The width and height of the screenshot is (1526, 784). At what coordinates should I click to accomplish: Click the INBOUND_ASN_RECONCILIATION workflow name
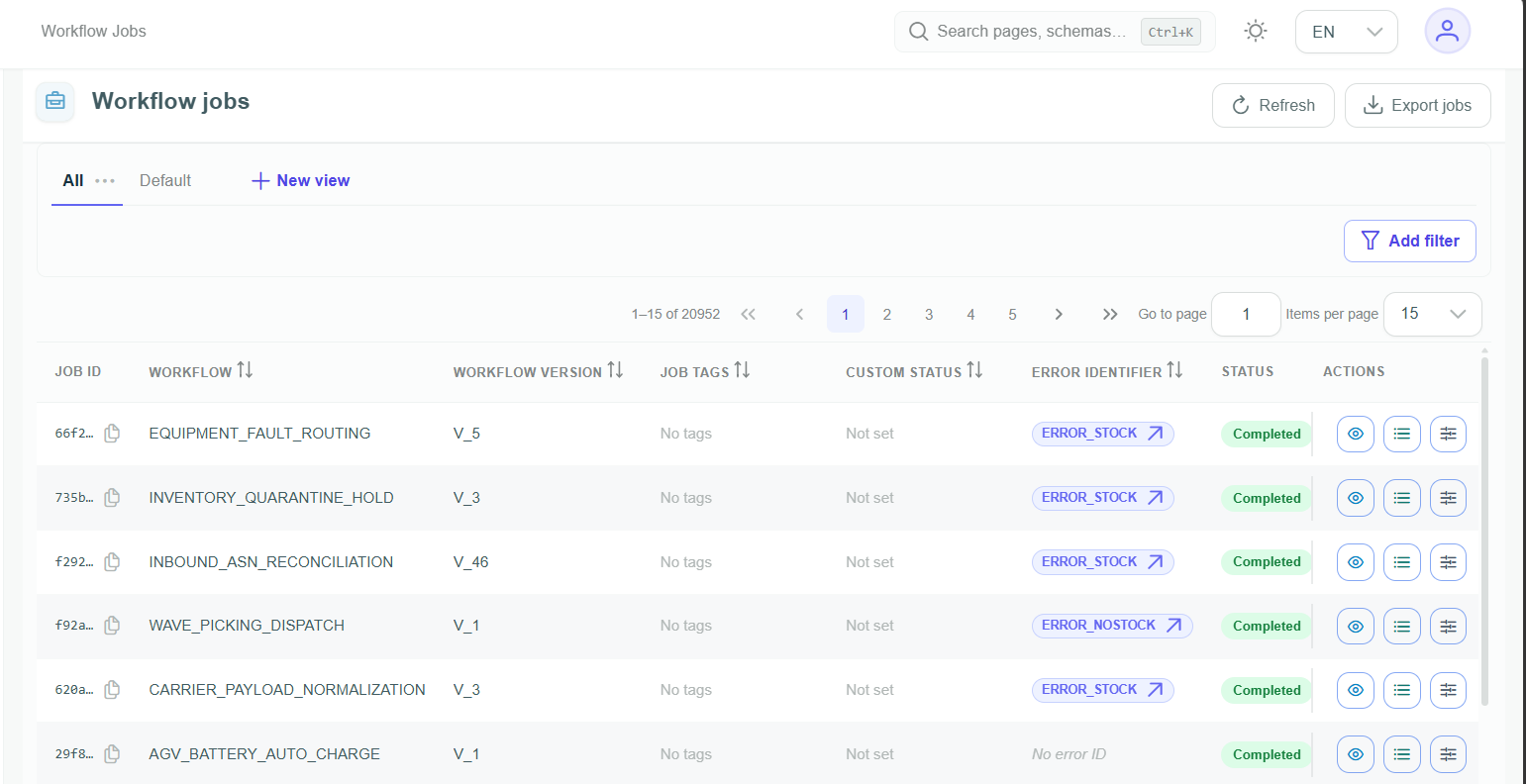coord(271,562)
